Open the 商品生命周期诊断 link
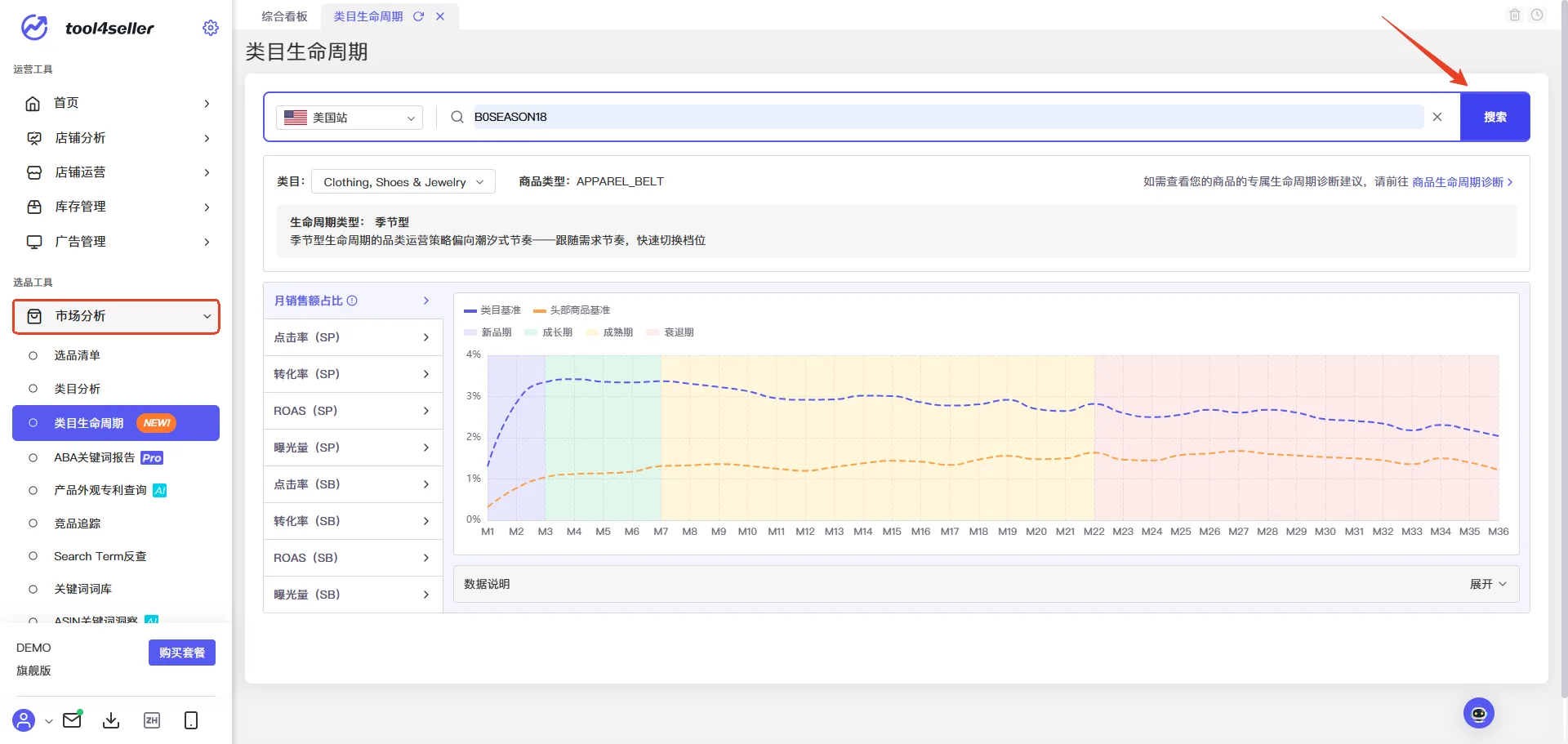The image size is (1568, 744). 1462,182
